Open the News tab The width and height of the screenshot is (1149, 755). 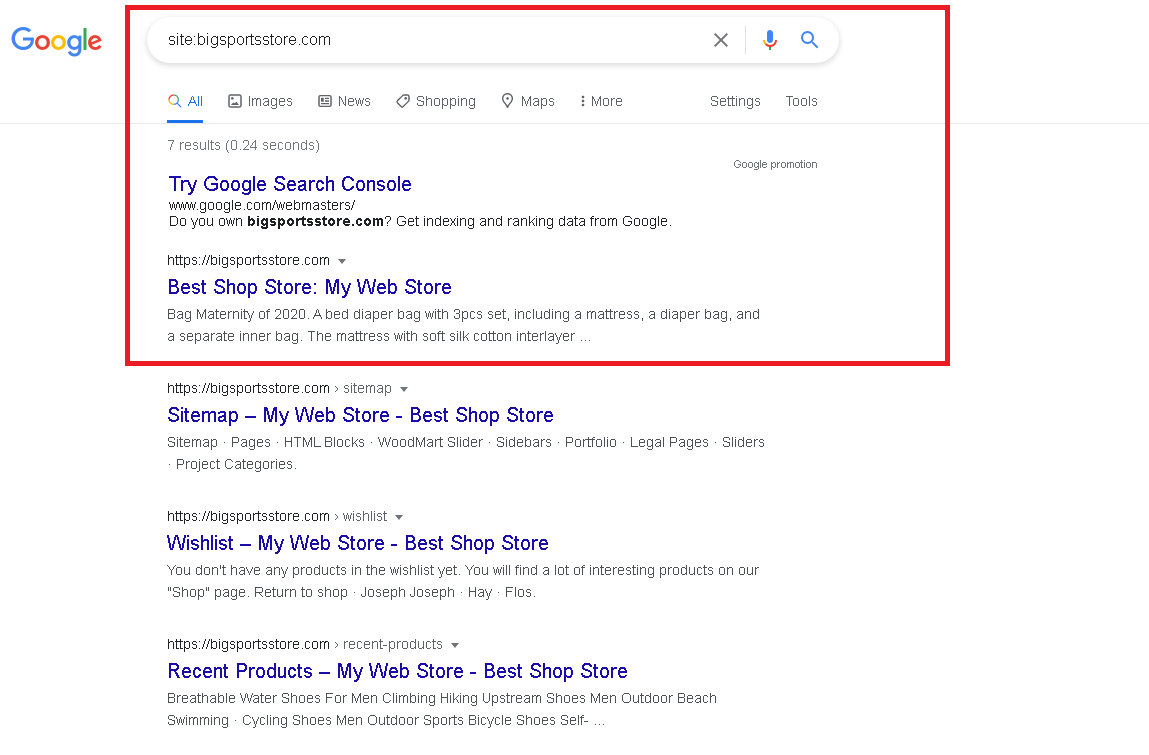(344, 101)
